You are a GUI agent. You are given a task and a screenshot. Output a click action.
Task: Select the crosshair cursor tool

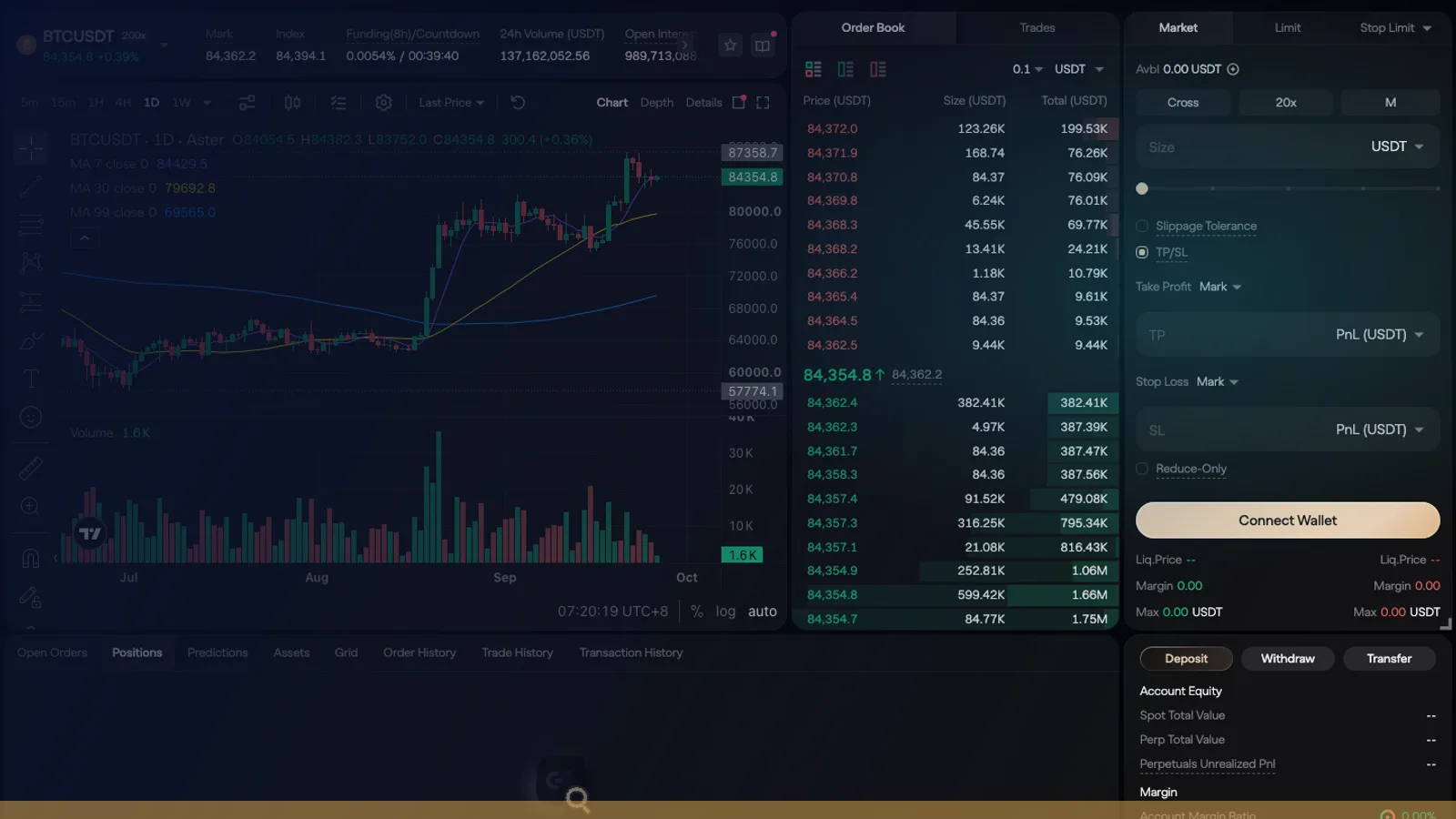coord(31,147)
